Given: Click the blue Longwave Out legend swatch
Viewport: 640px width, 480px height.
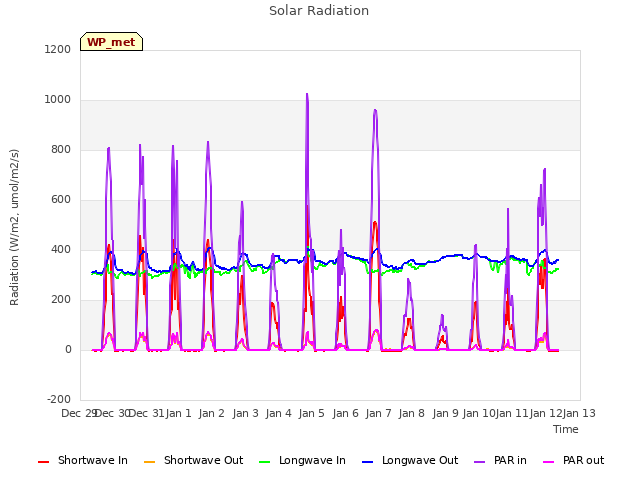Looking at the screenshot, I should point(367,462).
